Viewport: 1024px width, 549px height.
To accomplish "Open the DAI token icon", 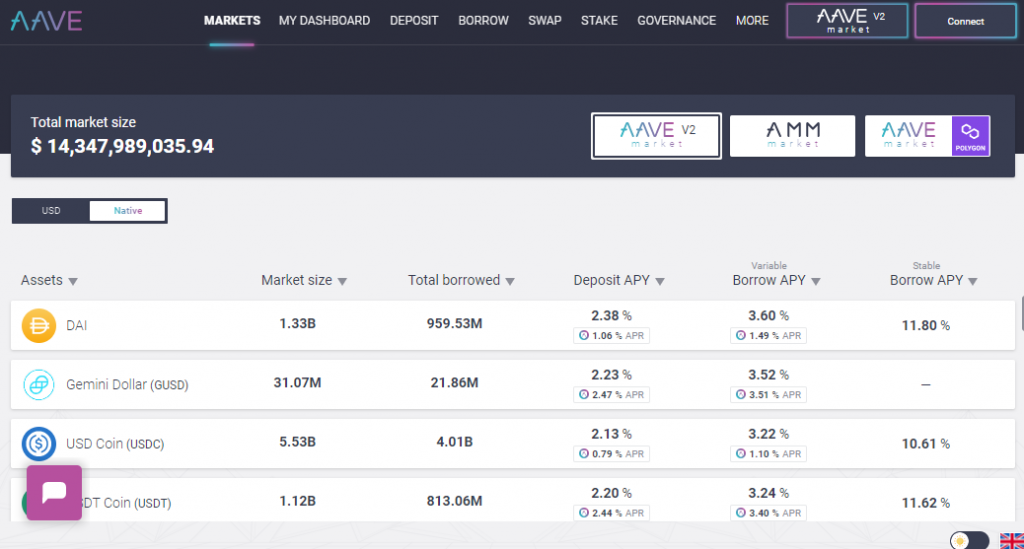I will (x=39, y=325).
